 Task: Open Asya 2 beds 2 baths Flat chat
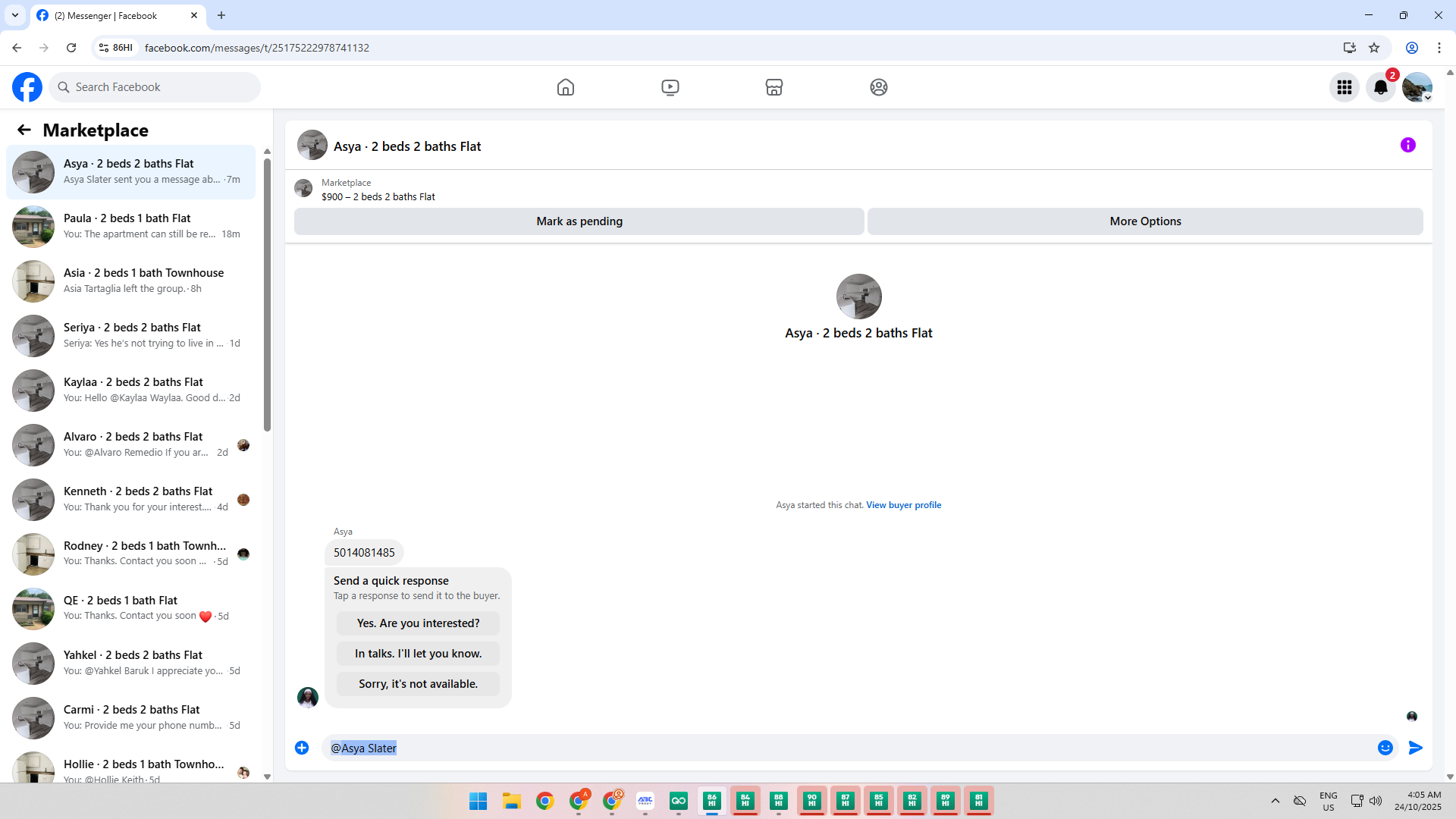(x=130, y=172)
